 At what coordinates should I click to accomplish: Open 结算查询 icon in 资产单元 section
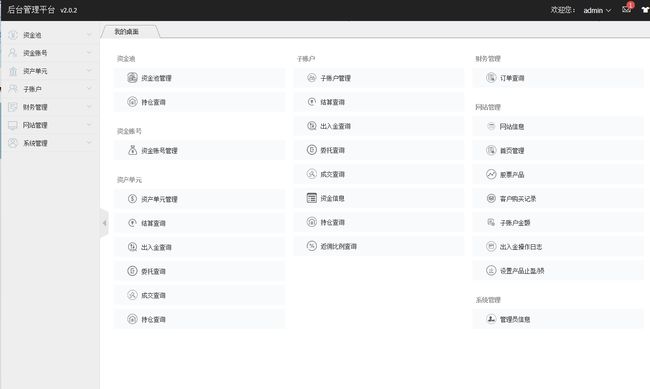click(x=132, y=223)
